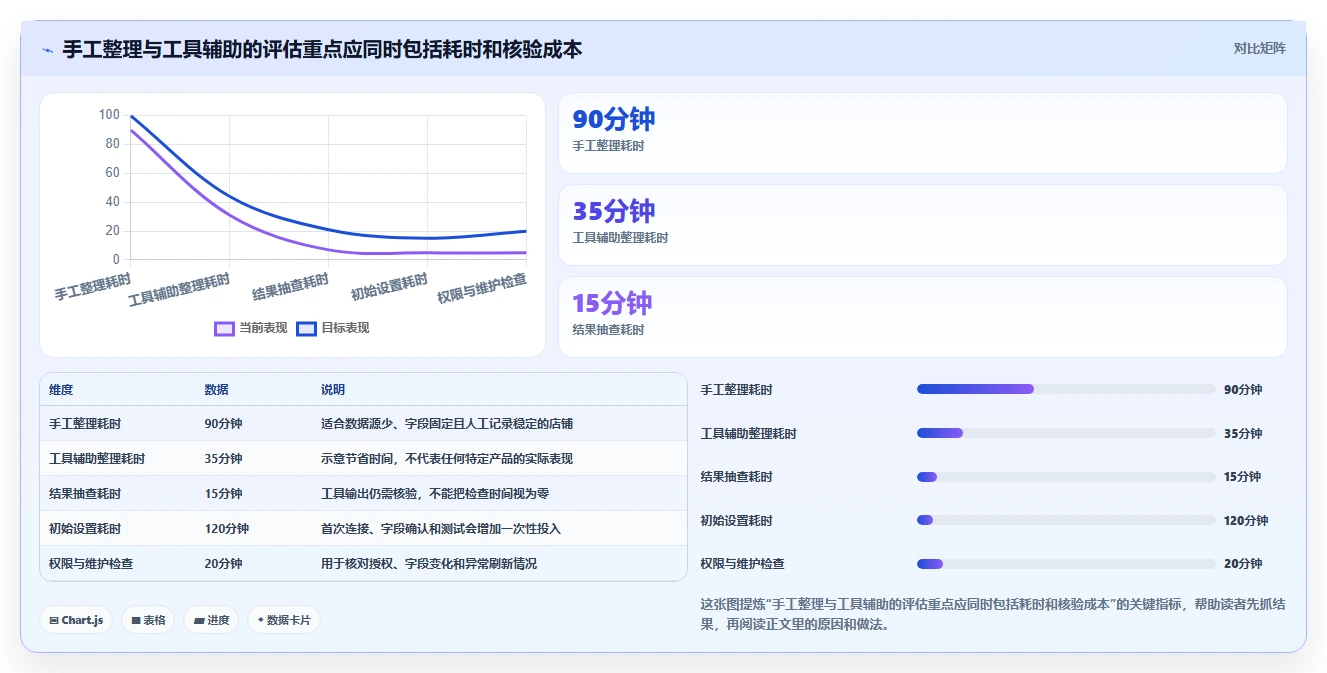Image resolution: width=1327 pixels, height=673 pixels.
Task: Click the 维度 table column header
Action: click(61, 390)
